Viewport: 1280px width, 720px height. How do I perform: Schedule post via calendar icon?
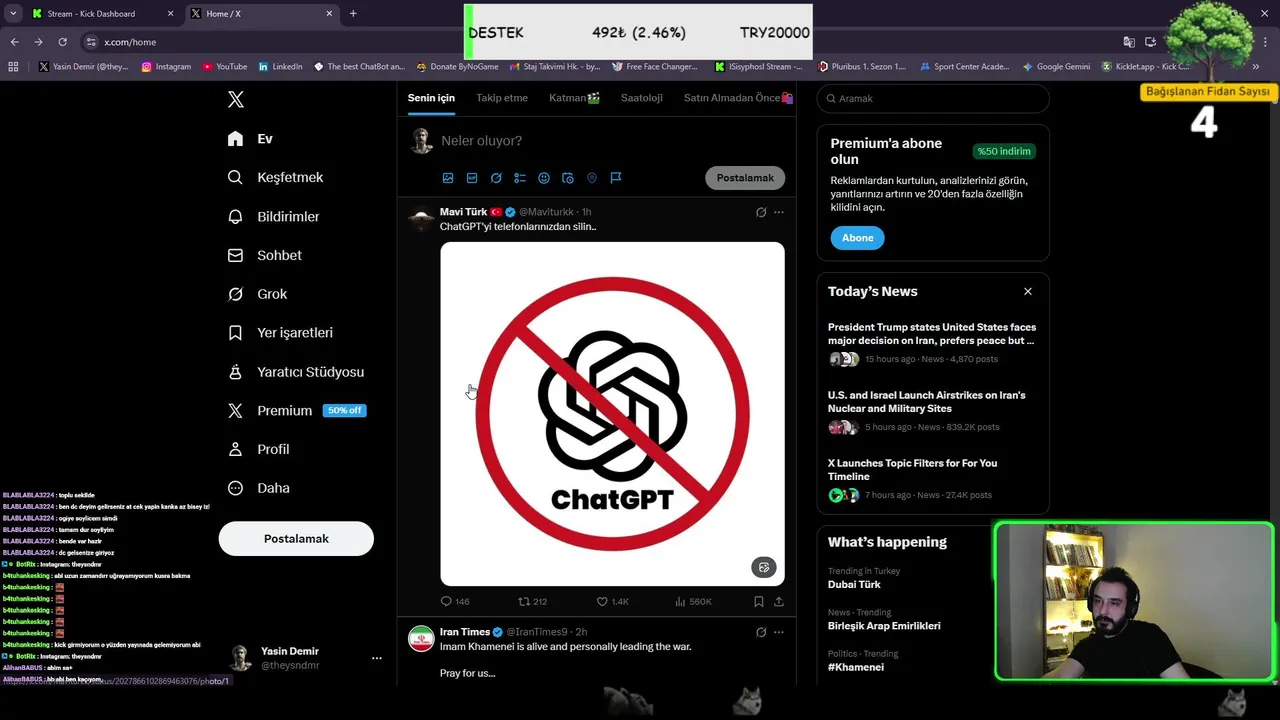click(568, 178)
